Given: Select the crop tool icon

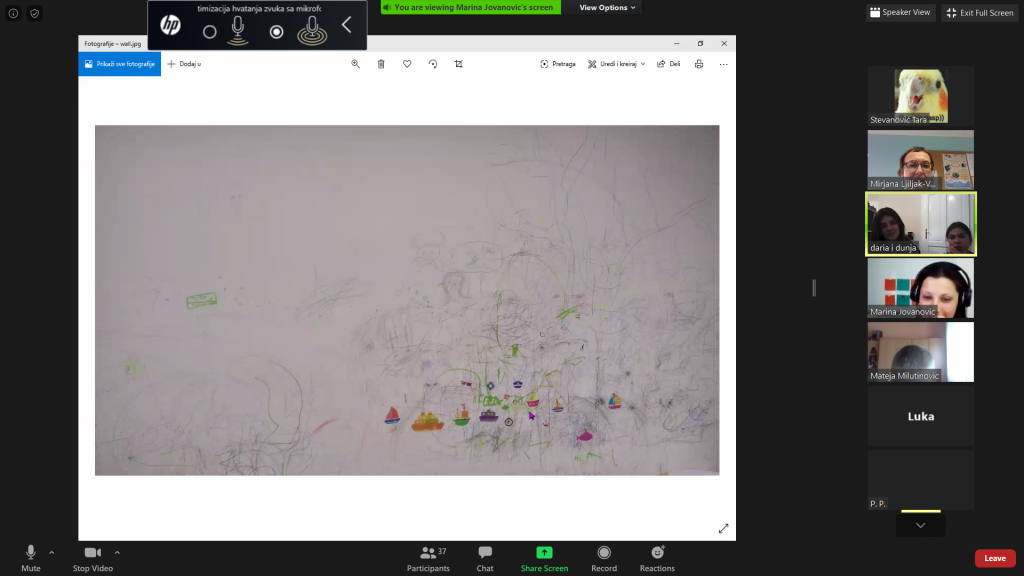Looking at the screenshot, I should (459, 64).
